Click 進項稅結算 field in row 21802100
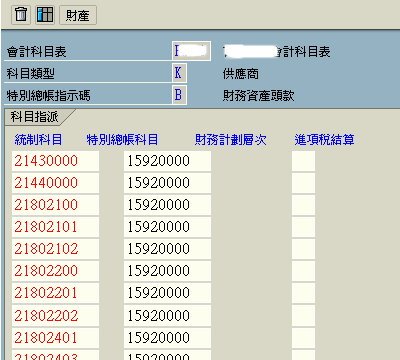This screenshot has height=360, width=400. 303,205
